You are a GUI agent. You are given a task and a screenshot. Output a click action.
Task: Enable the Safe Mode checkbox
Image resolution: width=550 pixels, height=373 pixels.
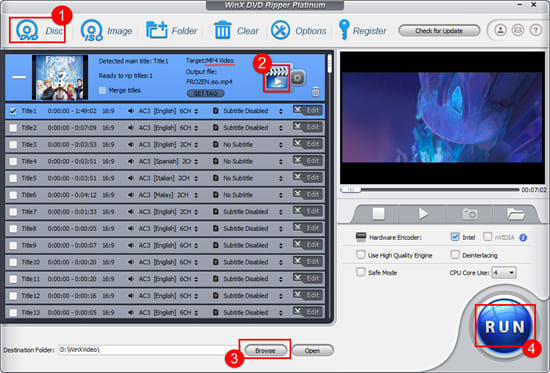(x=360, y=272)
